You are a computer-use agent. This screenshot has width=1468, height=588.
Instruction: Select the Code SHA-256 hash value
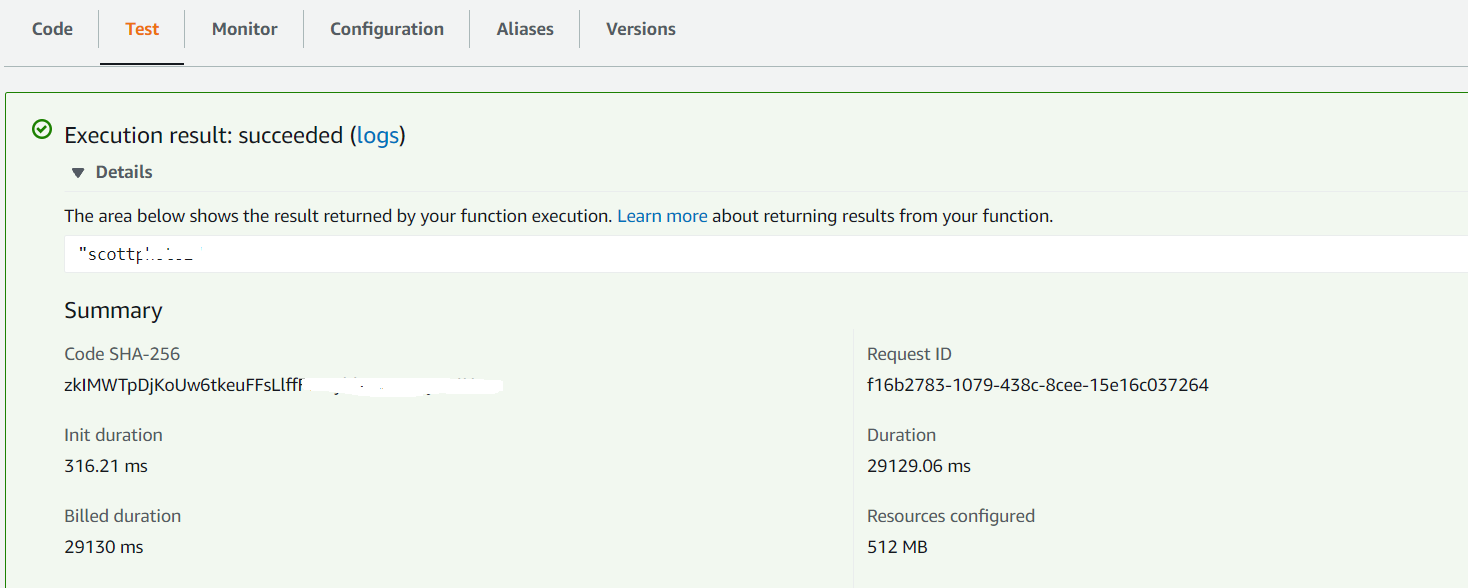283,385
